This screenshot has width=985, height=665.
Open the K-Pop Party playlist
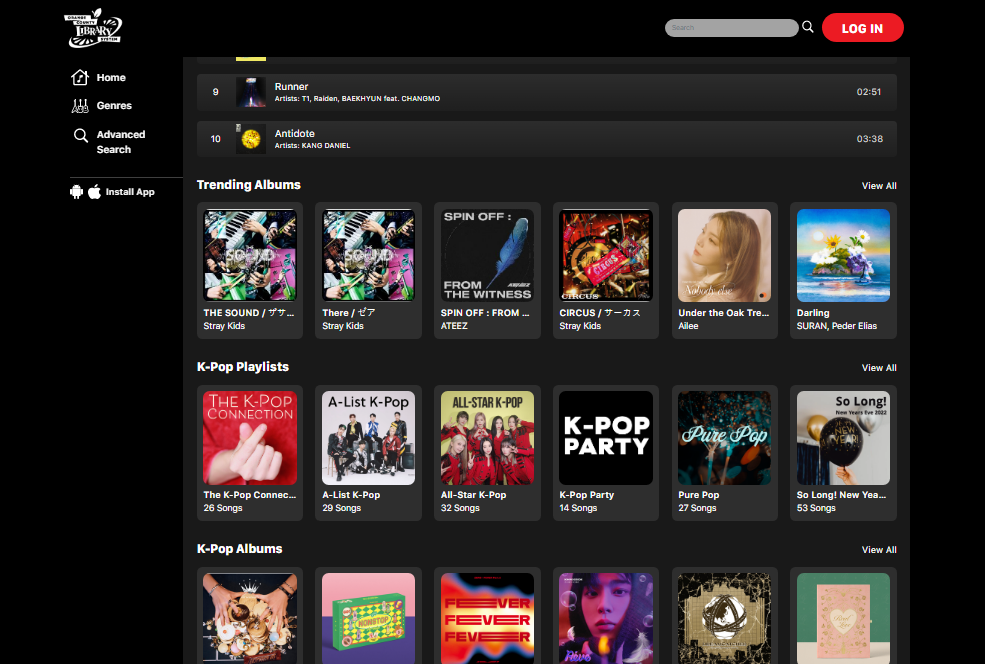point(605,438)
